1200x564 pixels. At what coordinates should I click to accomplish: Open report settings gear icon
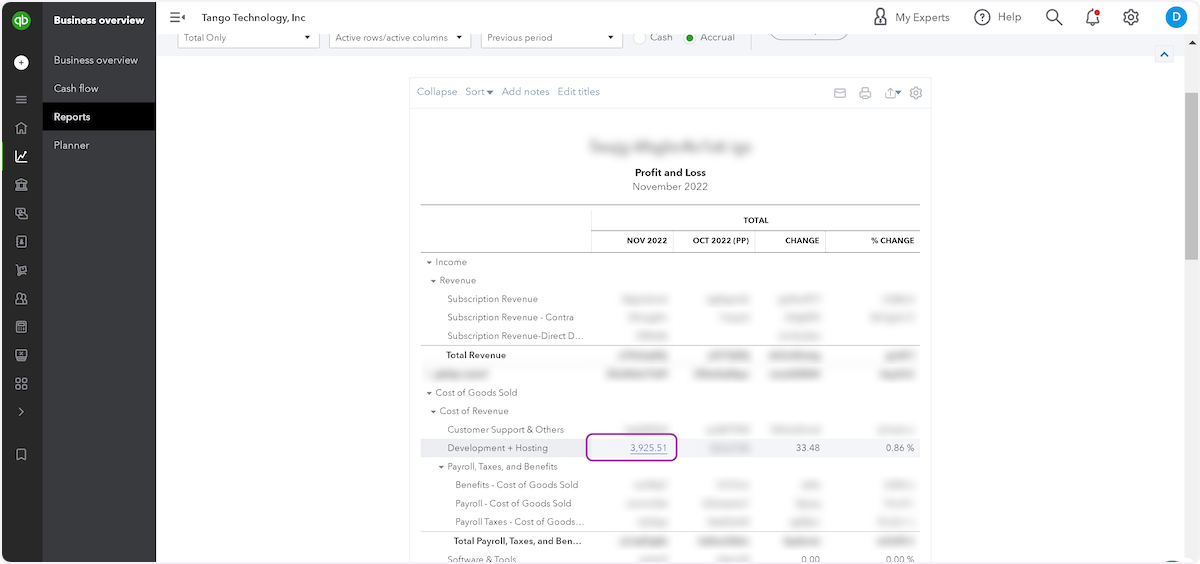[916, 93]
